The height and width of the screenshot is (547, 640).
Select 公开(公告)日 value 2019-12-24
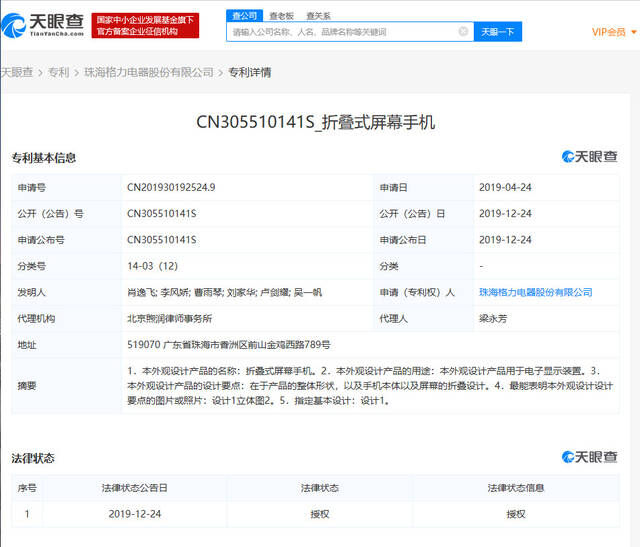coord(505,213)
